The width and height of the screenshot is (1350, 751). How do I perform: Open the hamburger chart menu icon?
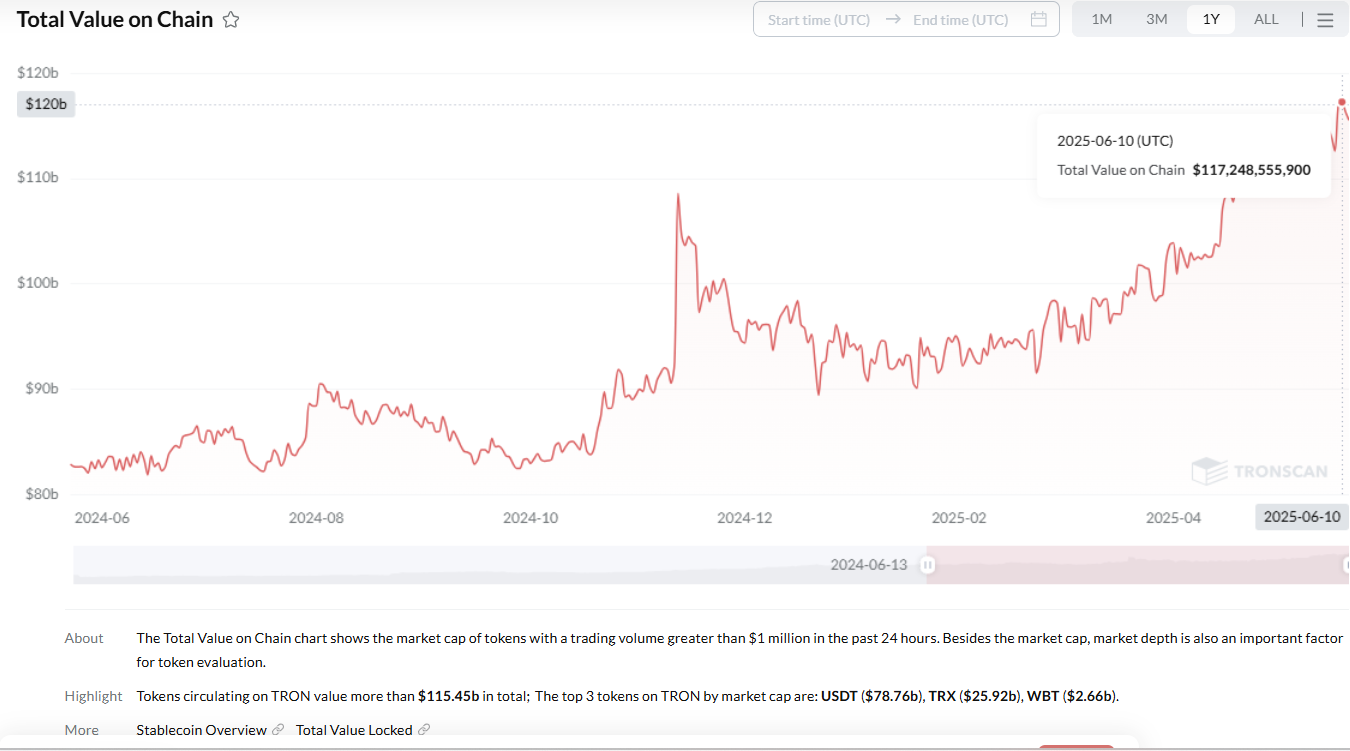pyautogui.click(x=1325, y=20)
